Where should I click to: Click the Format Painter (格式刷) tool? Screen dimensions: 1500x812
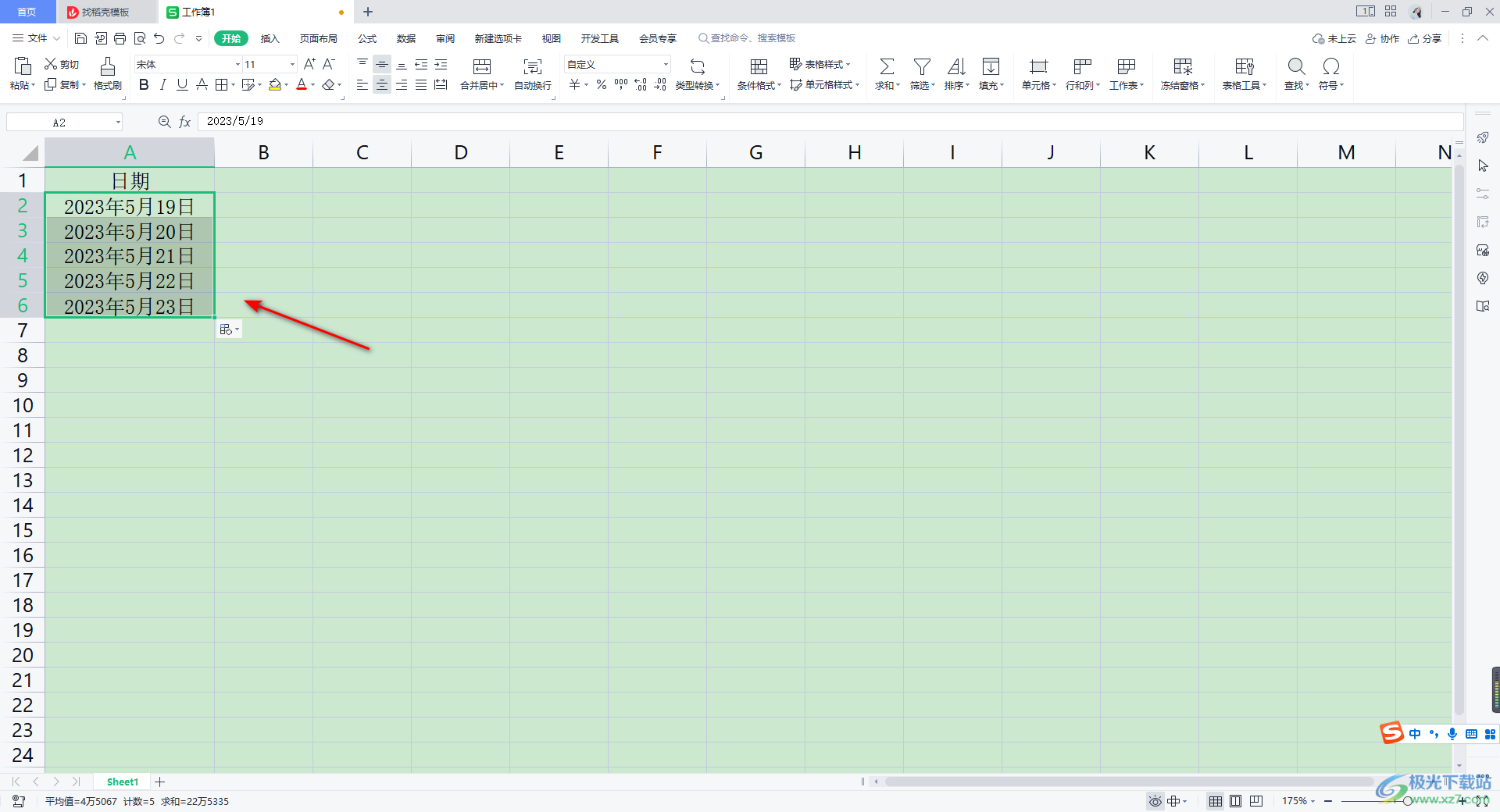pyautogui.click(x=108, y=74)
